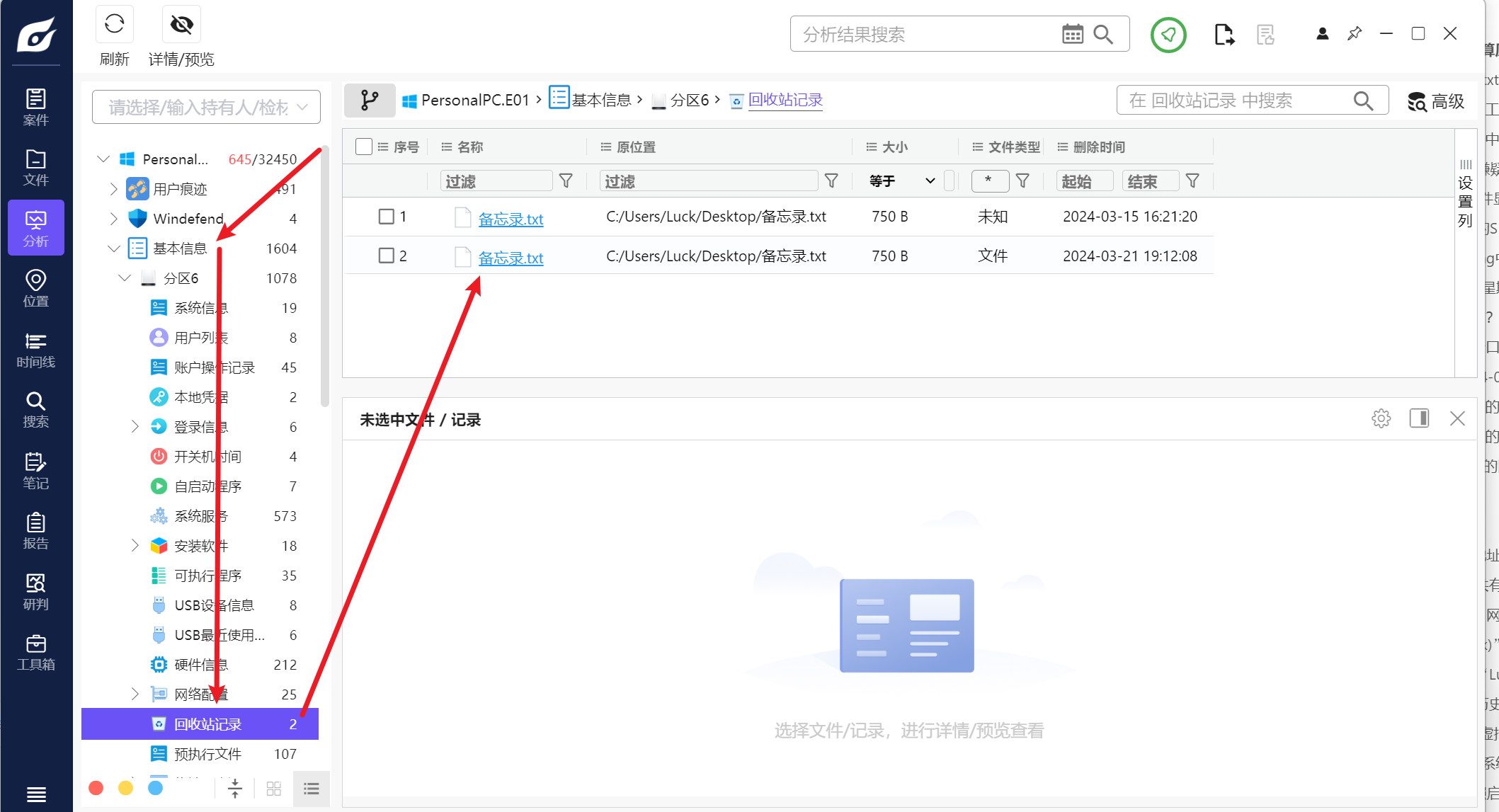The image size is (1499, 812).
Task: Collapse the 分区6 tree node
Action: [125, 278]
